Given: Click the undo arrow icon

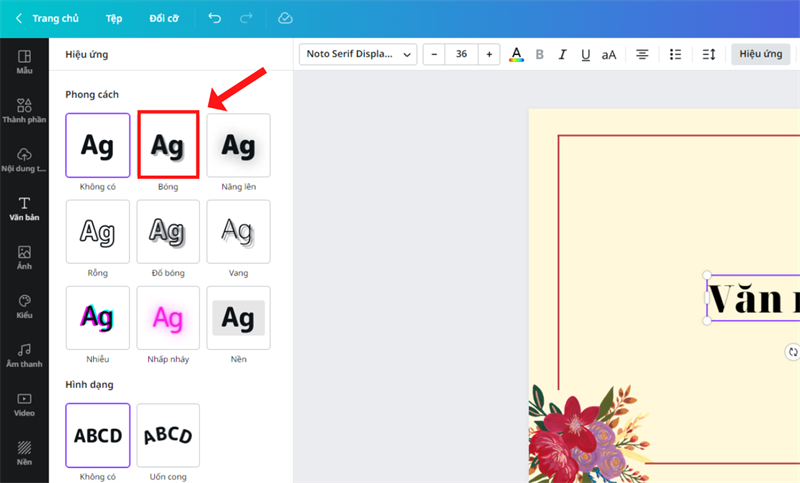Looking at the screenshot, I should click(215, 18).
